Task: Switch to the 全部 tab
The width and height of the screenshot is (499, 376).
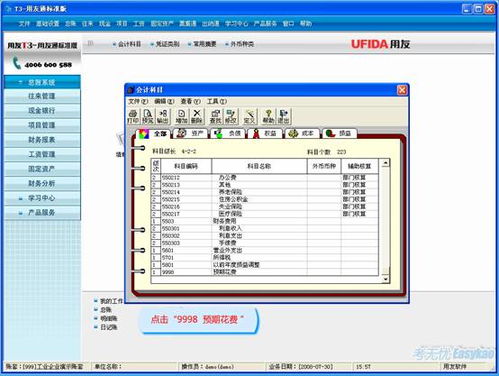Action: (x=154, y=134)
